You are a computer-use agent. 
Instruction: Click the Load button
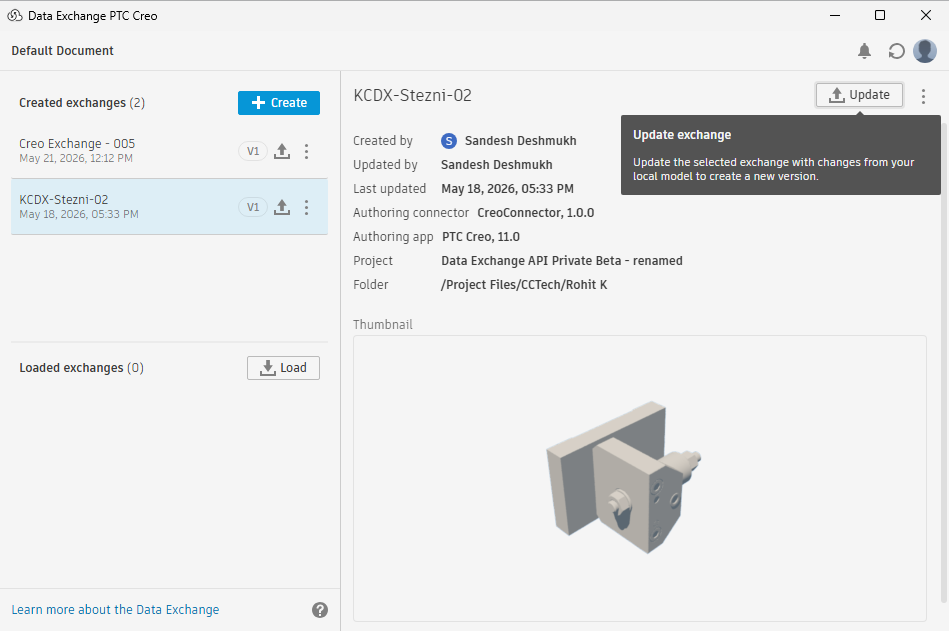coord(283,368)
